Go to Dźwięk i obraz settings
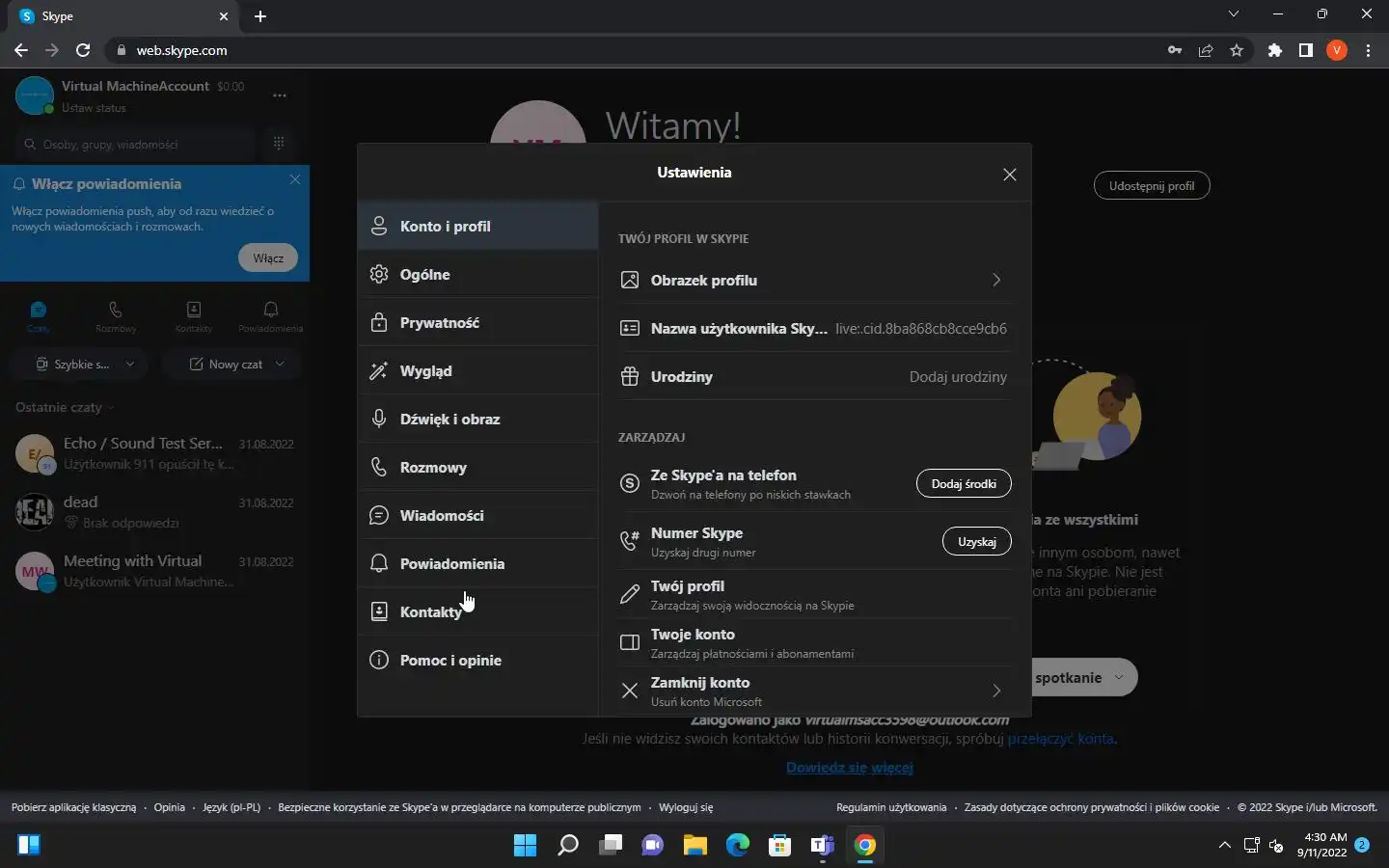This screenshot has width=1389, height=868. pyautogui.click(x=478, y=419)
